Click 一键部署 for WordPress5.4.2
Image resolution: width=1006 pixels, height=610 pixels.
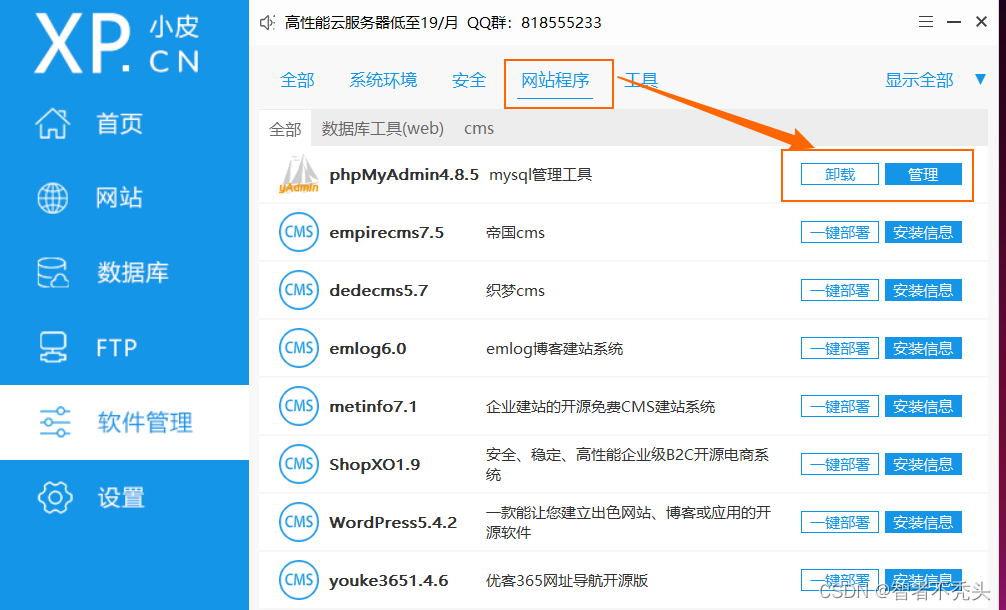point(839,521)
